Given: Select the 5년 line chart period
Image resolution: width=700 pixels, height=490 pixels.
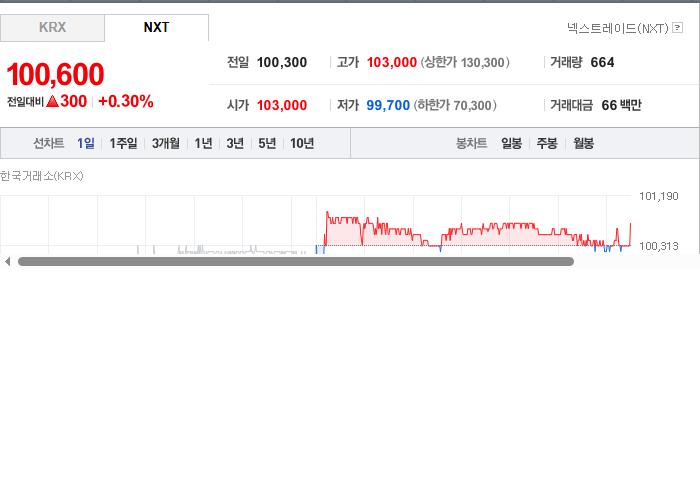Looking at the screenshot, I should (x=267, y=143).
